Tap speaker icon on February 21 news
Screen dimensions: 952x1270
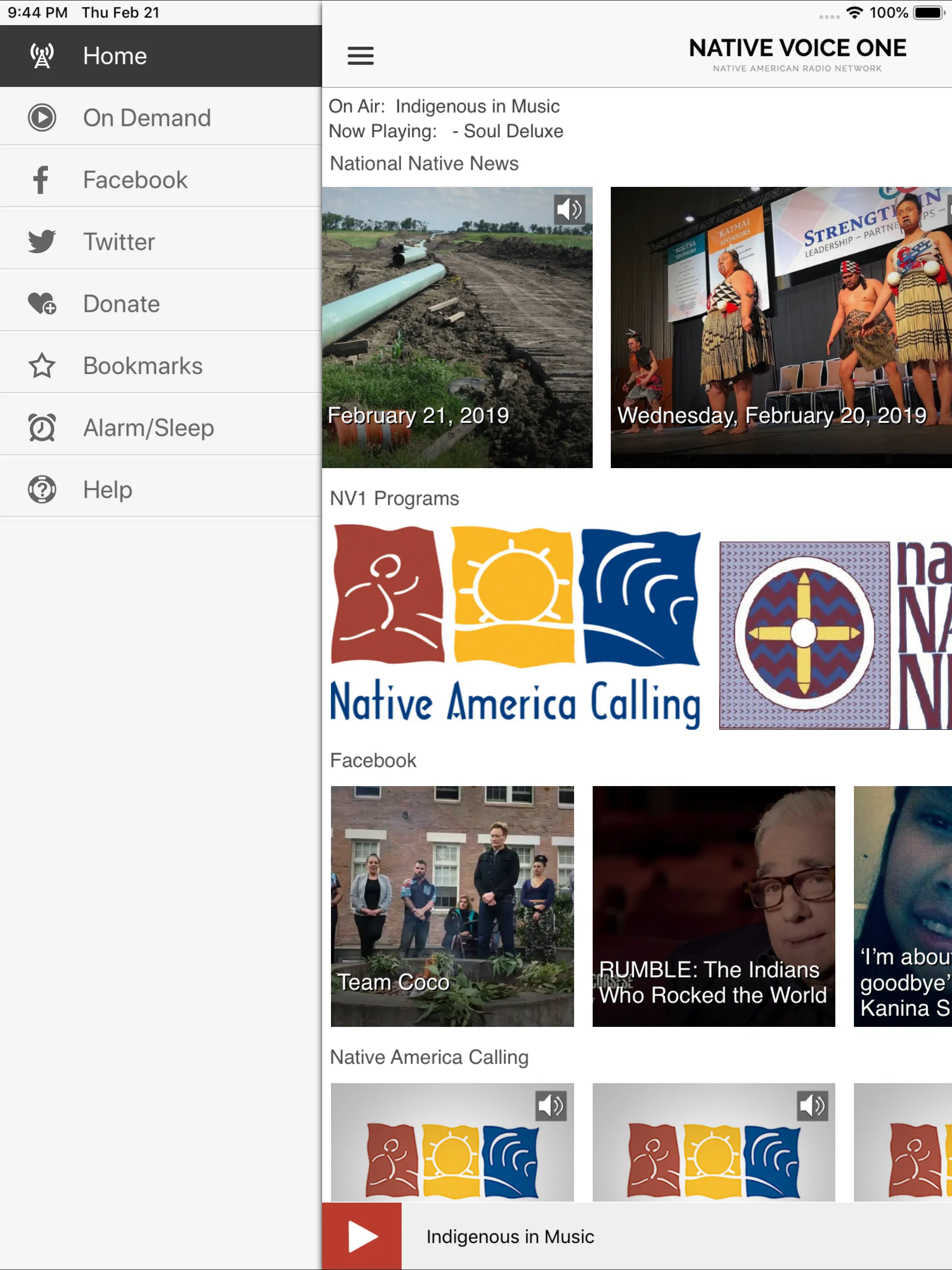click(x=569, y=210)
